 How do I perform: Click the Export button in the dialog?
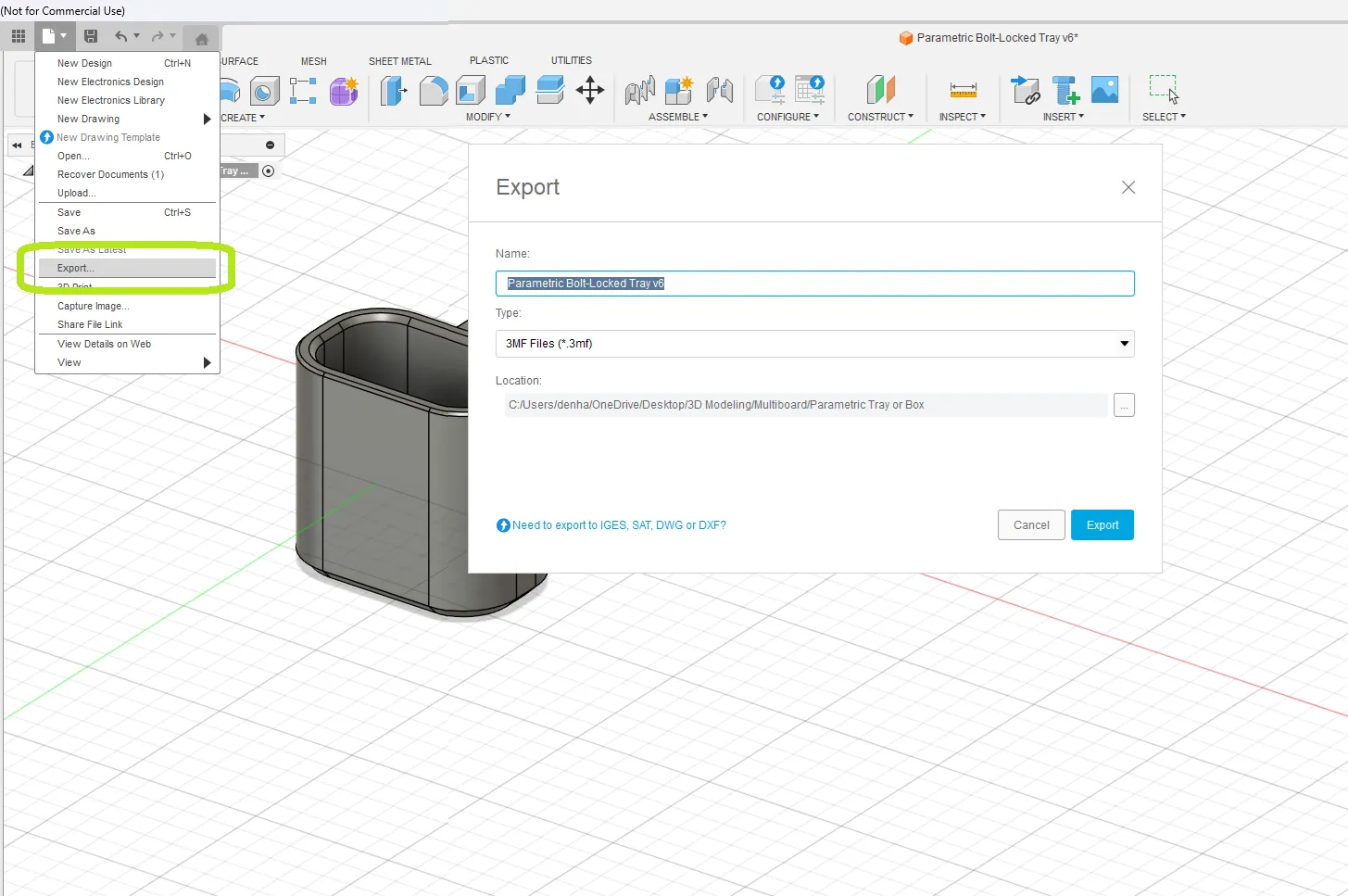(1102, 524)
